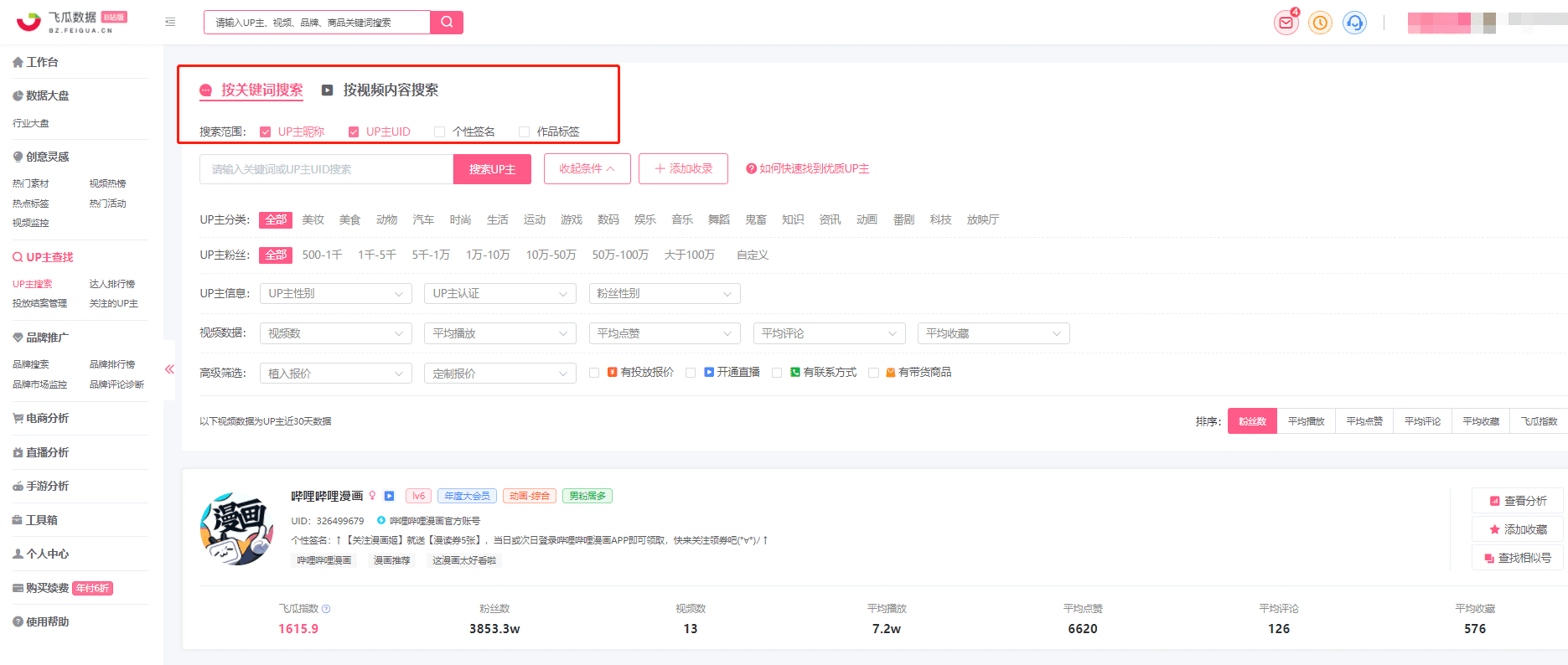Open the mail notifications icon

click(1286, 23)
